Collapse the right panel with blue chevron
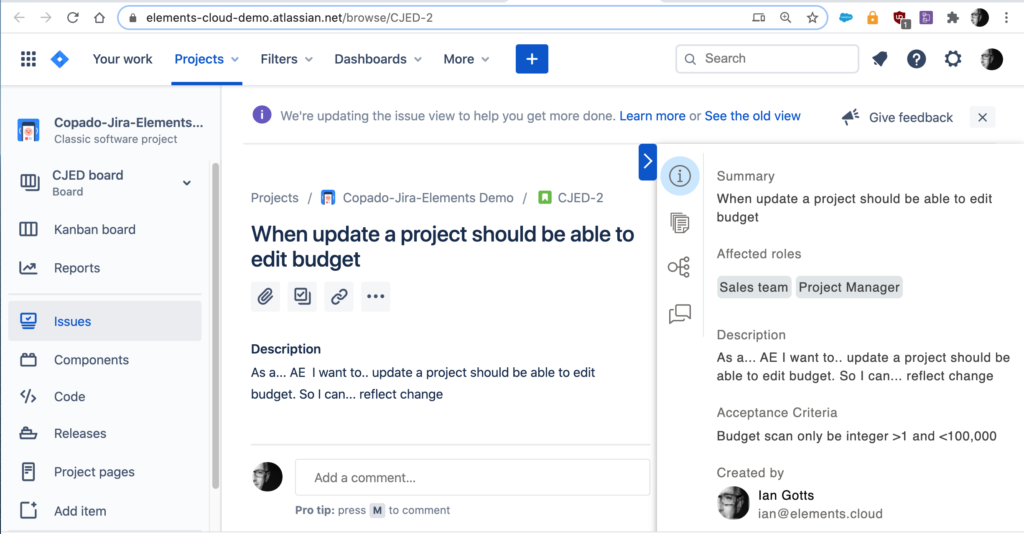Screen dimensions: 1024x534 tap(647, 161)
